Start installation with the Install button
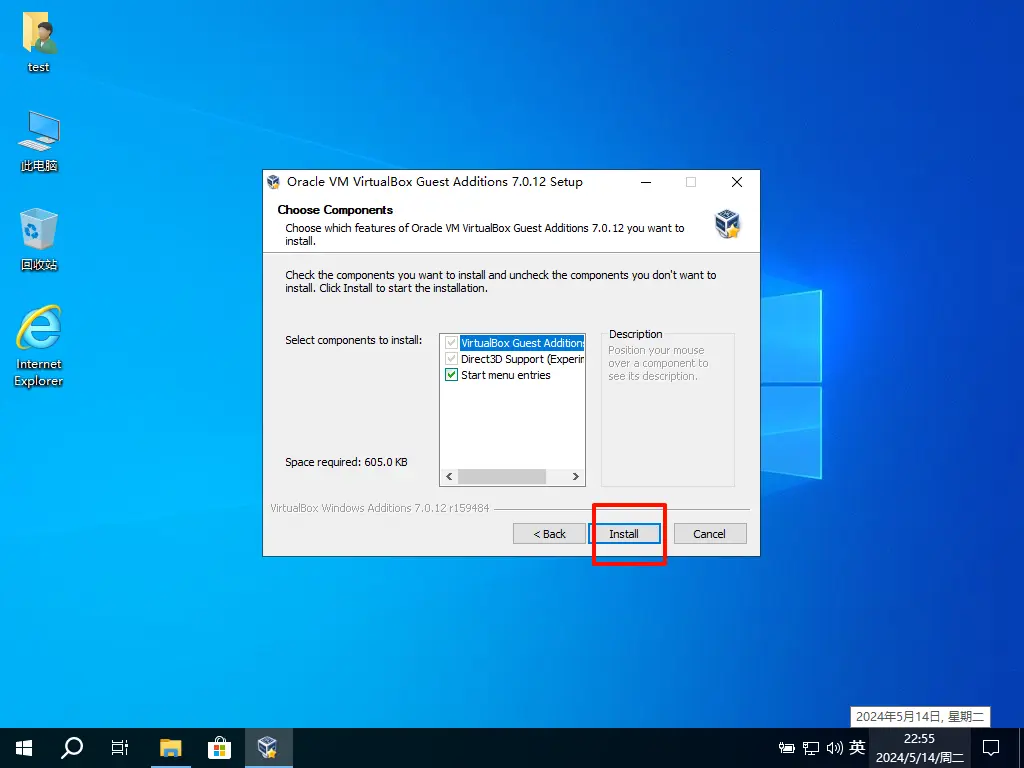 [x=624, y=534]
